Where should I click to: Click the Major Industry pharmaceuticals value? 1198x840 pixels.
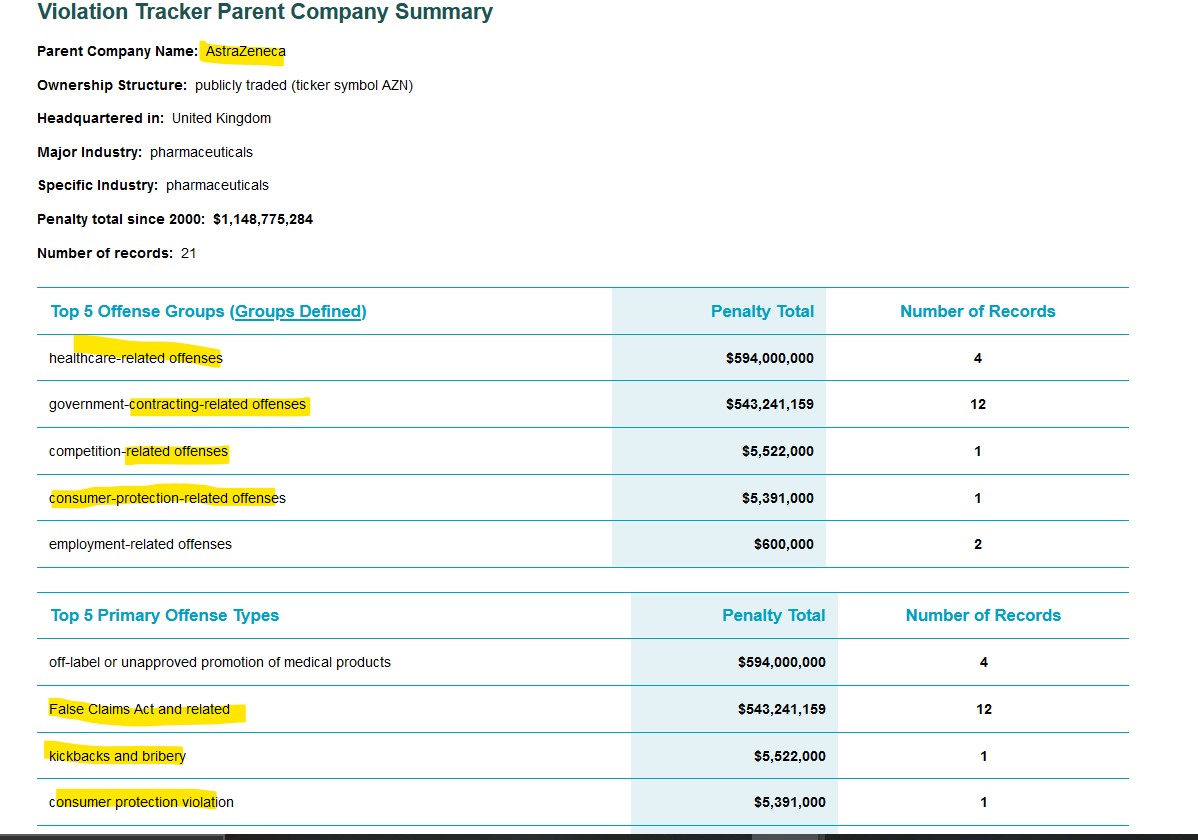click(x=201, y=152)
